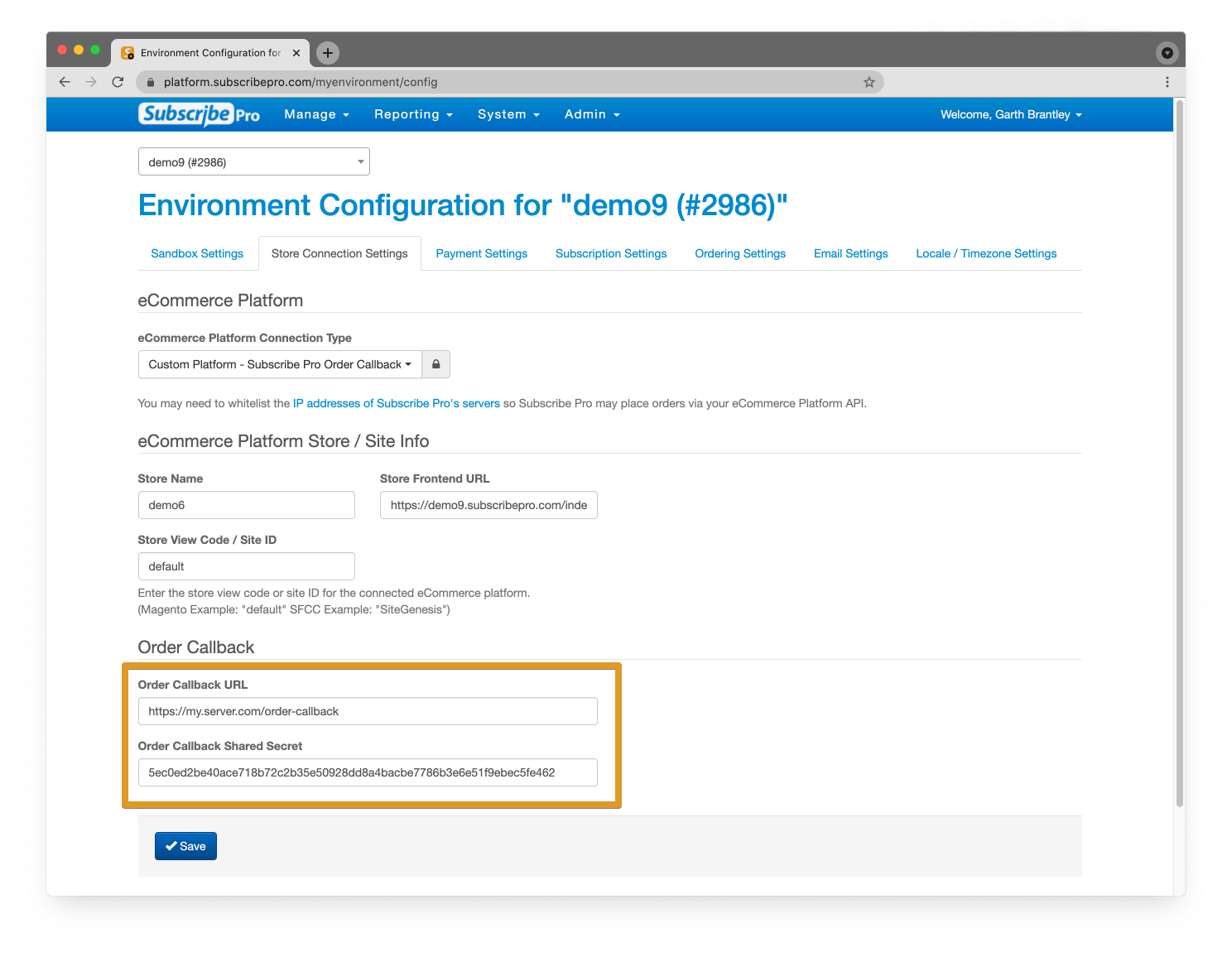Focus the Store View Code / Site ID field
1232x957 pixels.
247,566
